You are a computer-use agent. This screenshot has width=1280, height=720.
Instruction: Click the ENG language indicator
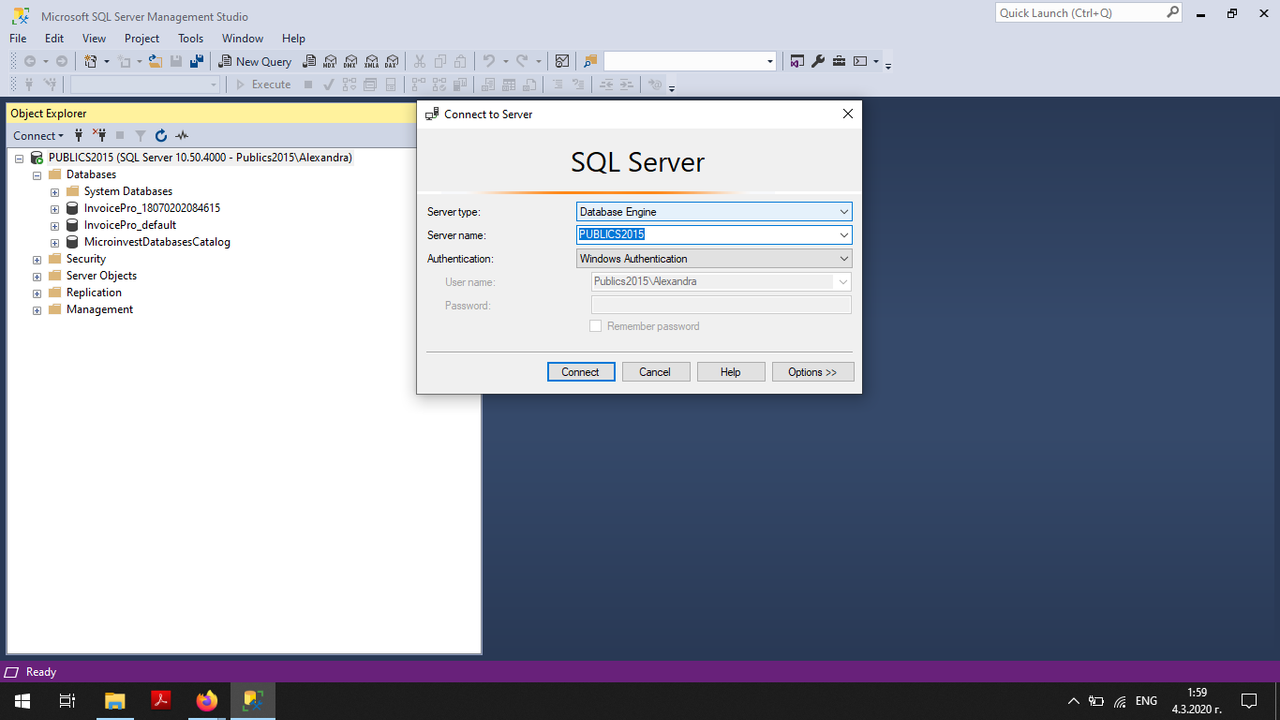1146,701
